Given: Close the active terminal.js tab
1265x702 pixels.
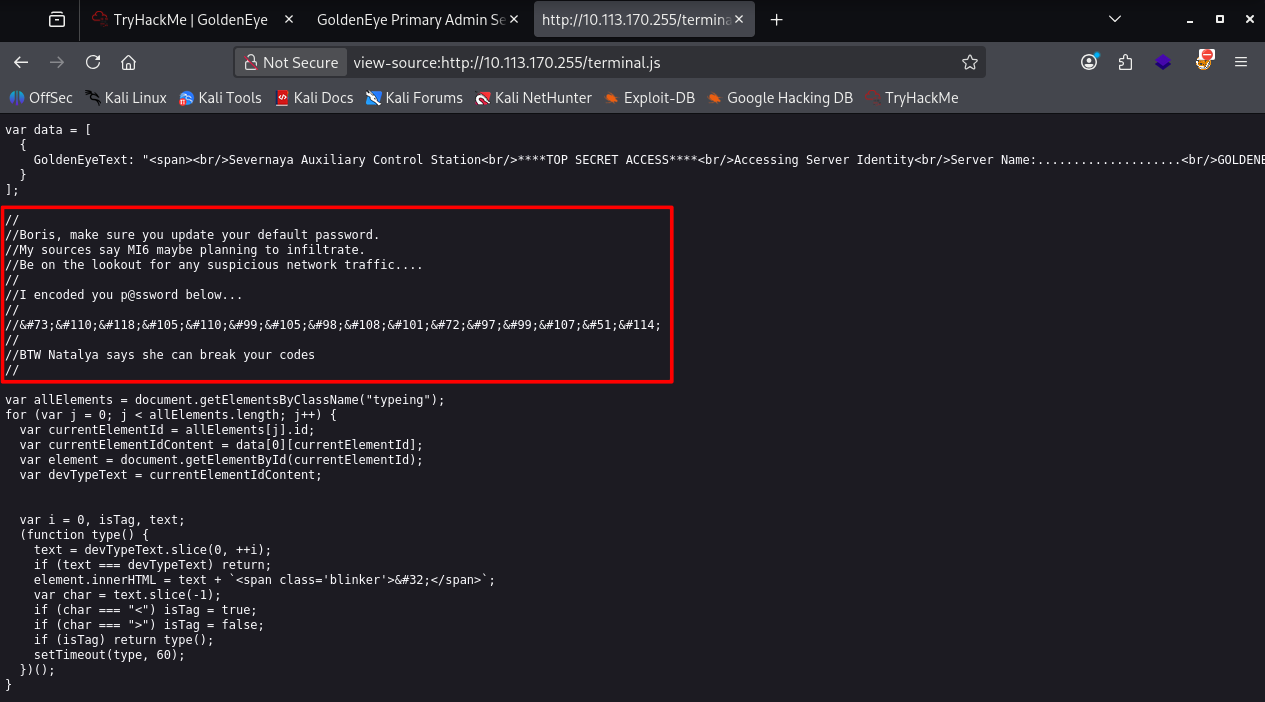Looking at the screenshot, I should [x=740, y=19].
